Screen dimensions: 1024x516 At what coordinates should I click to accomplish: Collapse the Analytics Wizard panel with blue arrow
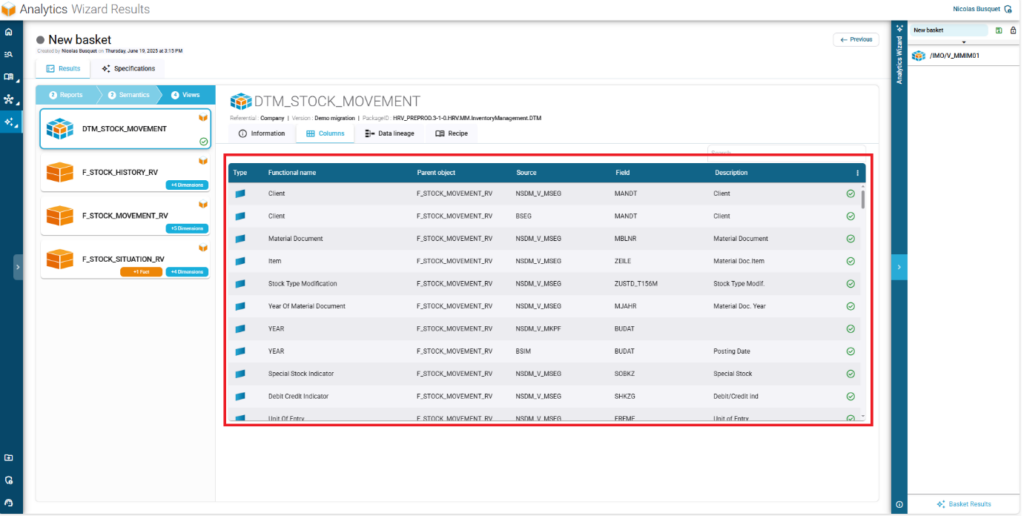click(899, 267)
